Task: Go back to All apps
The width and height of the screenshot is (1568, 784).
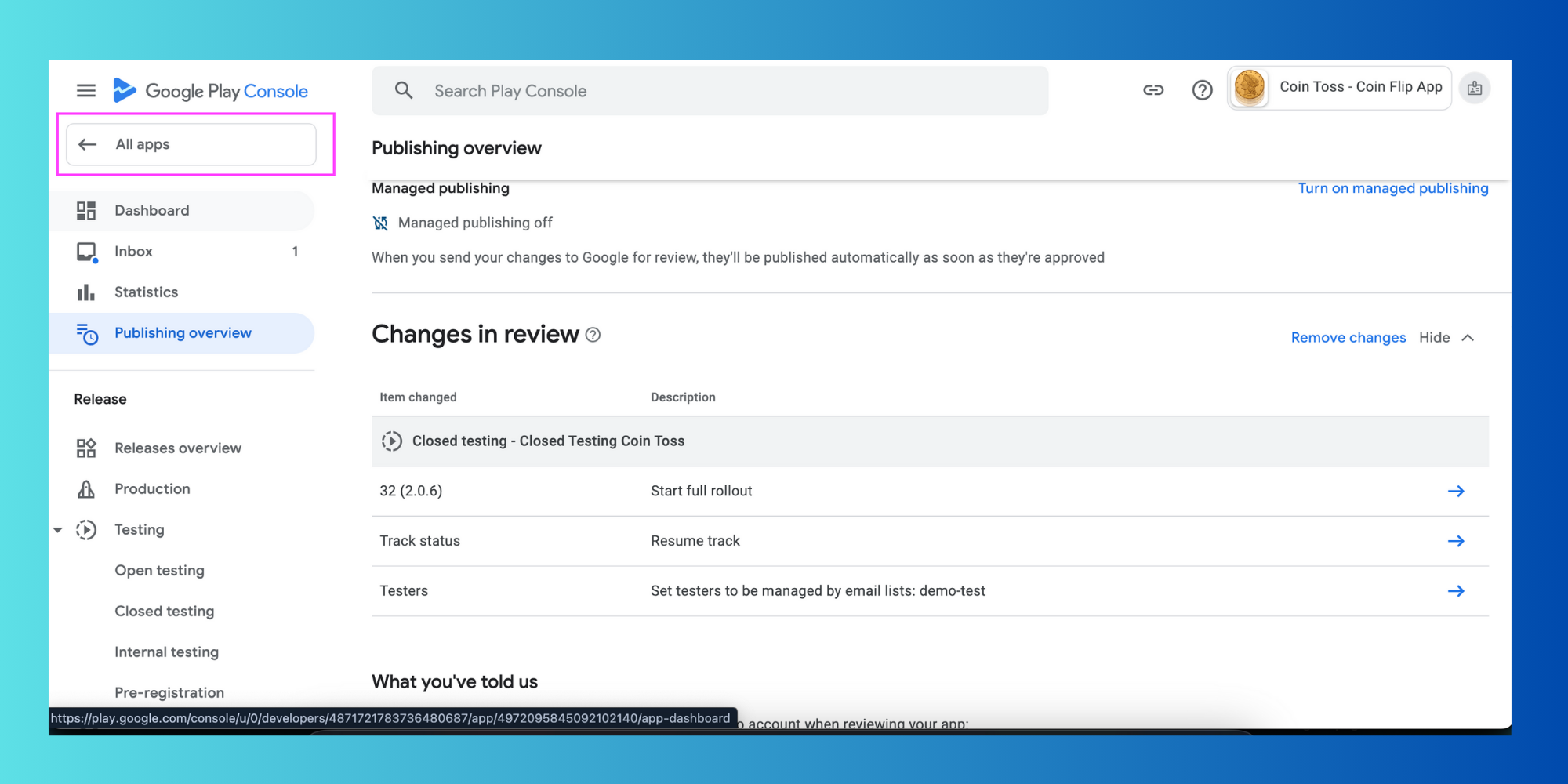Action: [x=191, y=144]
